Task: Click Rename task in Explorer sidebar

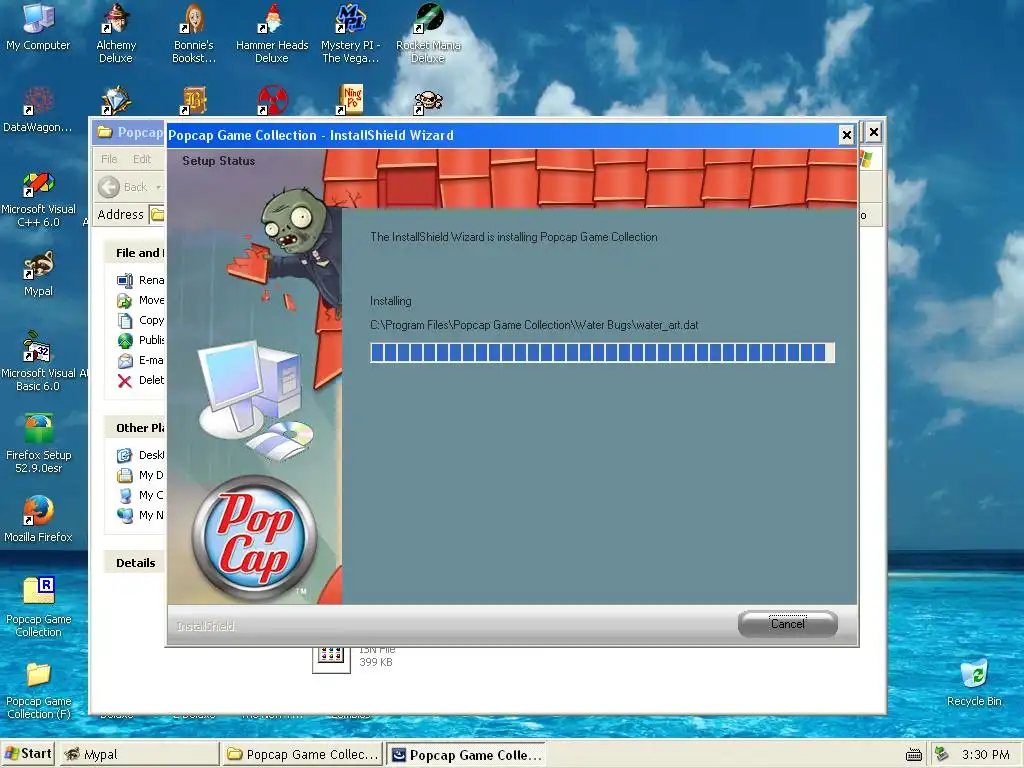Action: point(140,280)
